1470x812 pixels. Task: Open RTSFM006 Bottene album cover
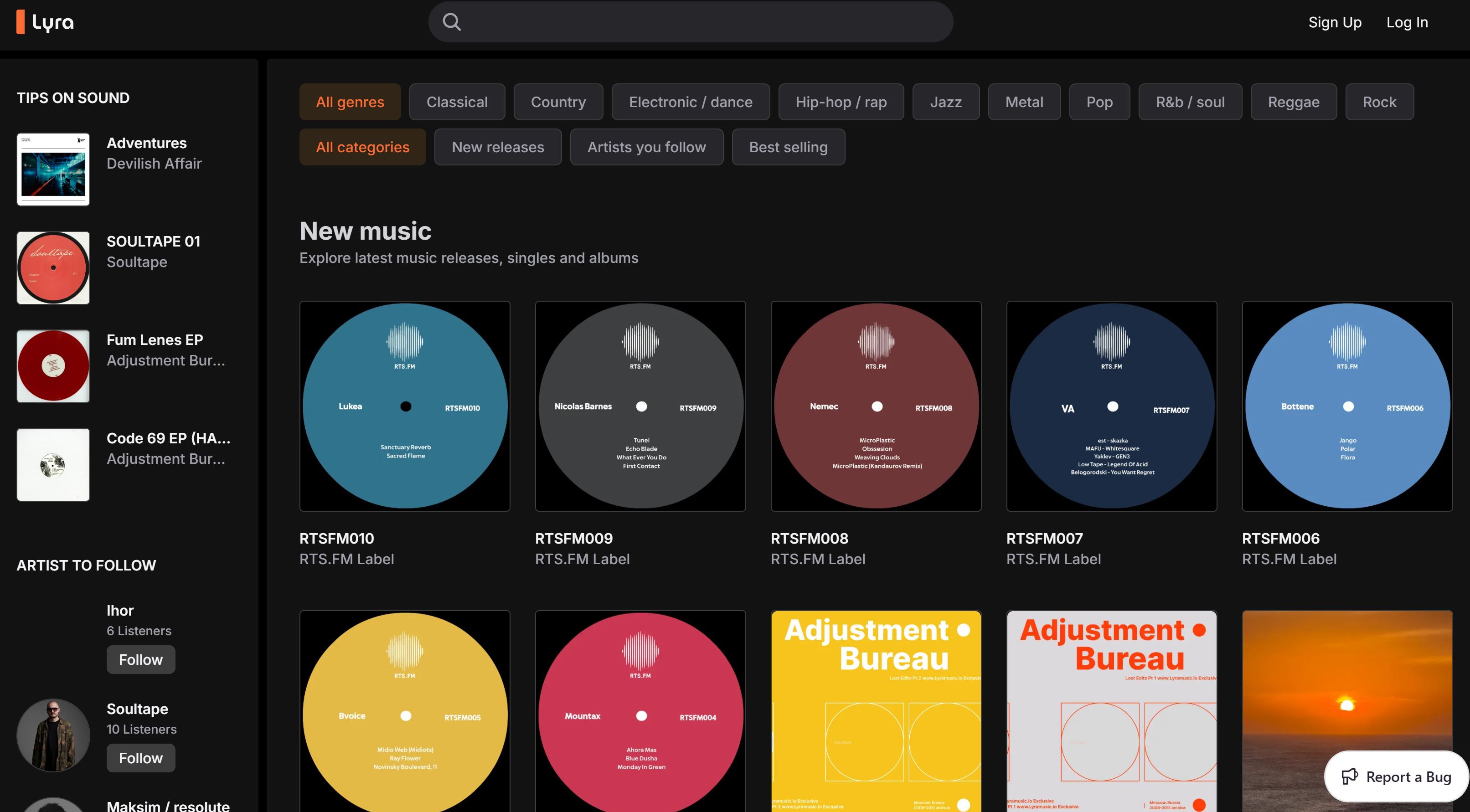(x=1347, y=406)
